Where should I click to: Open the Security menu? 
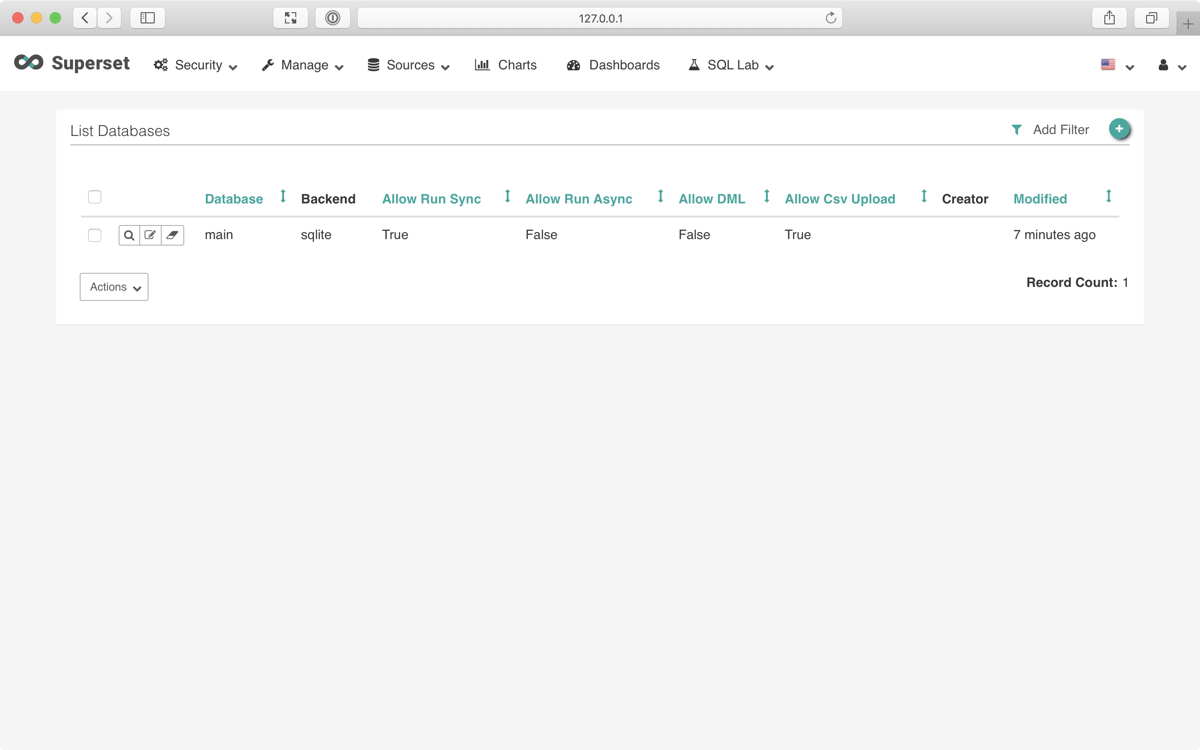click(195, 64)
